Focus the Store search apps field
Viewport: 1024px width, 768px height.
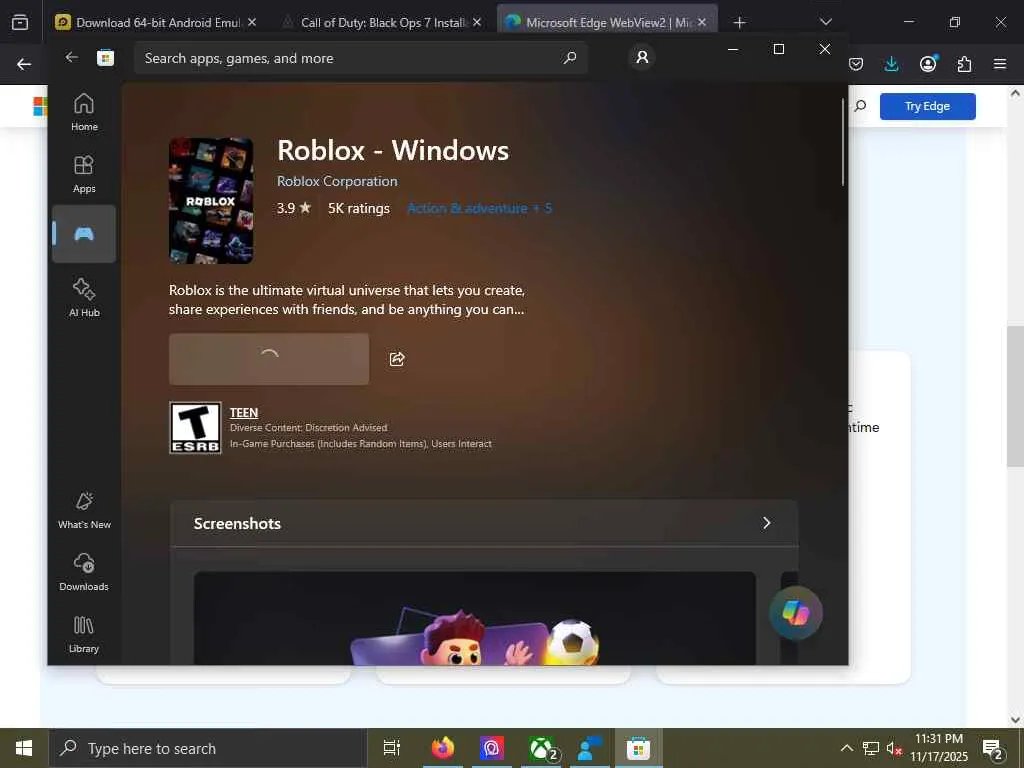point(360,58)
